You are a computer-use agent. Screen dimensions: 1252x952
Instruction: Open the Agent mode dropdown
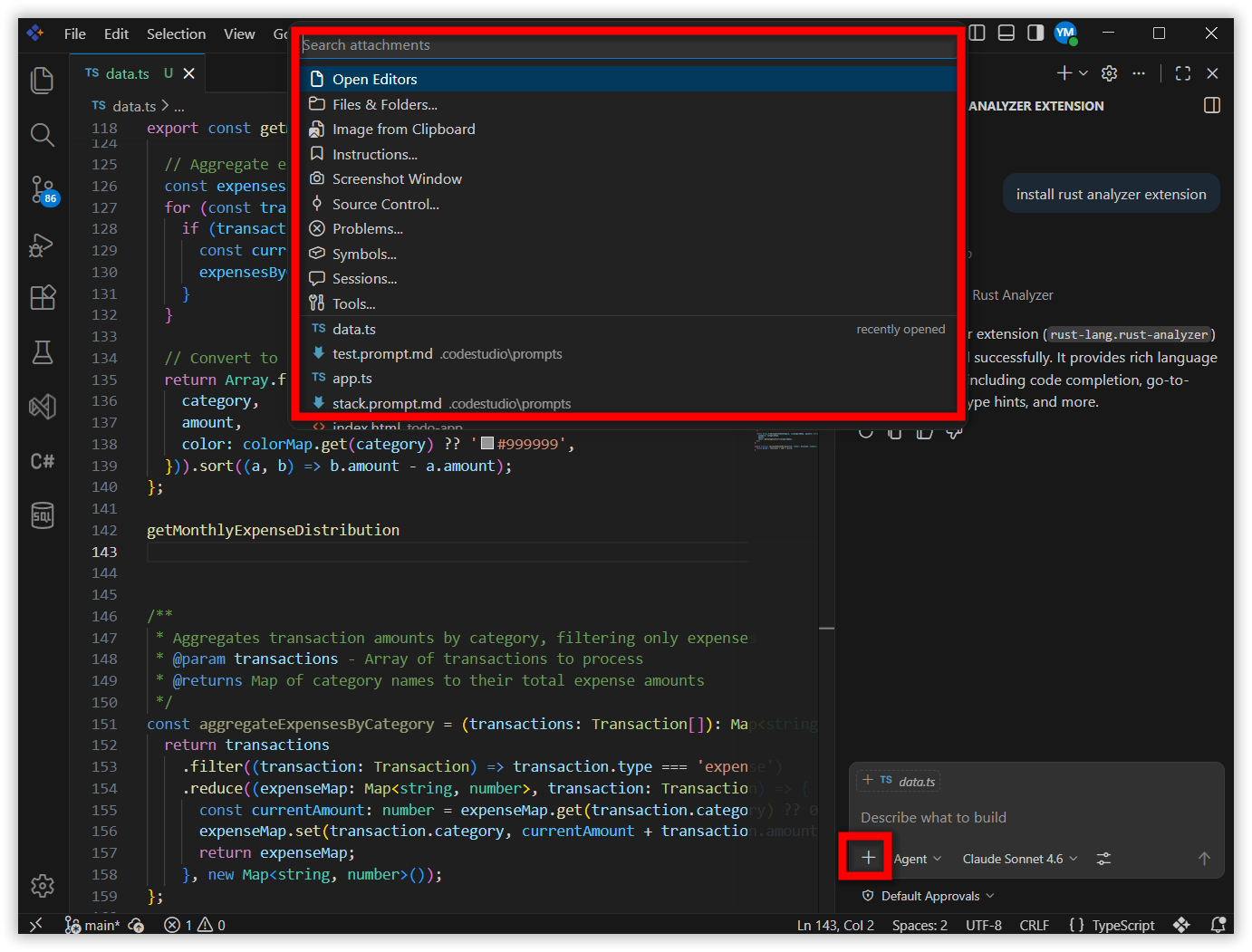point(918,859)
